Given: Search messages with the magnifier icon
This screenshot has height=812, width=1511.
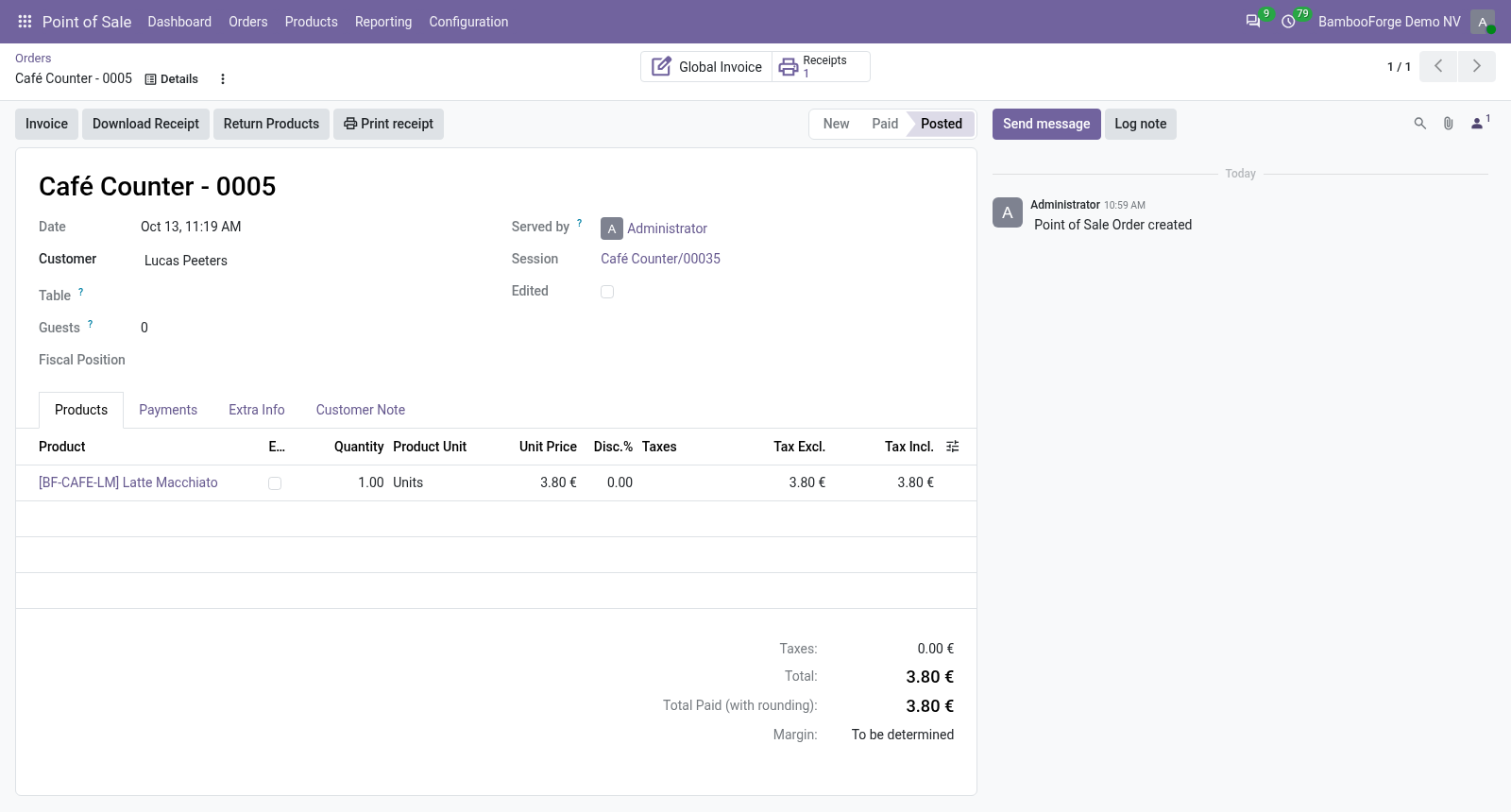Looking at the screenshot, I should click(x=1419, y=124).
